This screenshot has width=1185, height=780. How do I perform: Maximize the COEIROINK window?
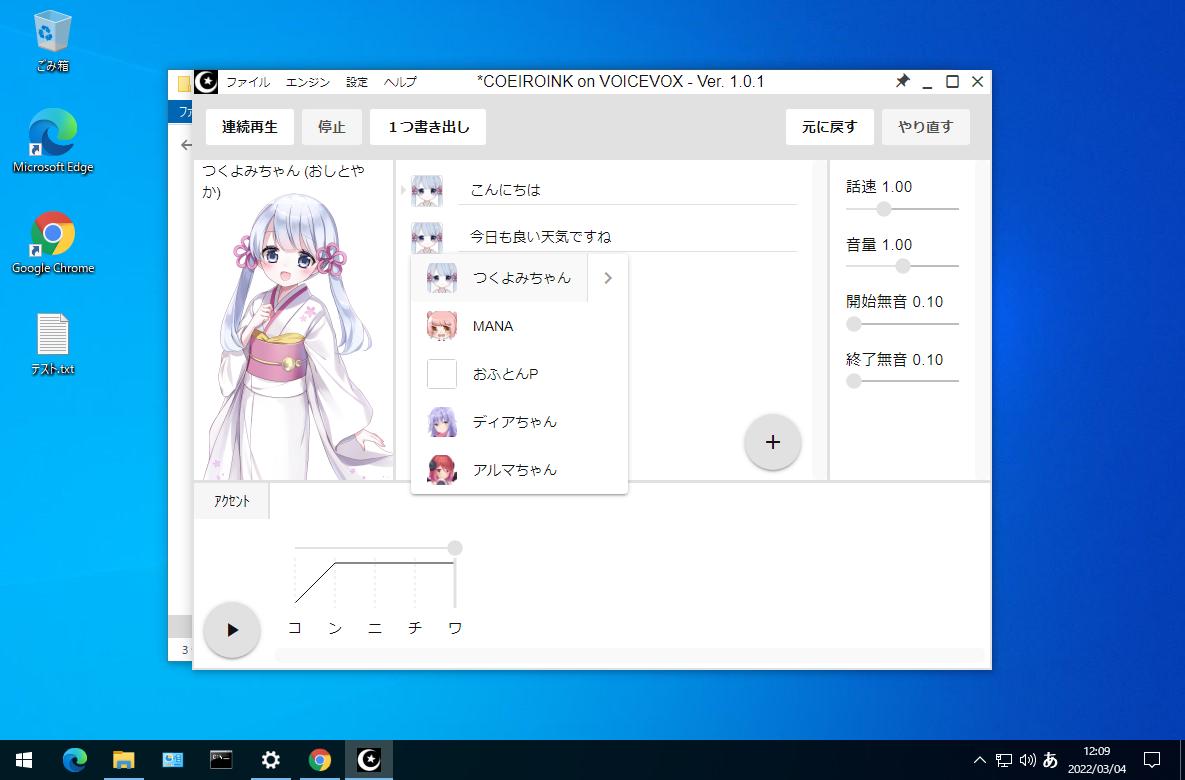pyautogui.click(x=952, y=82)
